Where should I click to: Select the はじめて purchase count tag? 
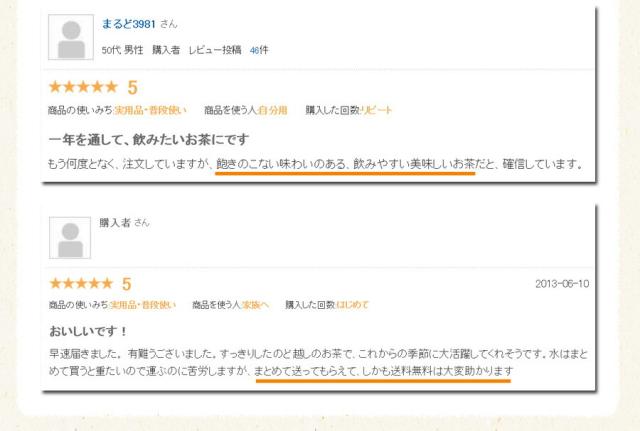352,305
